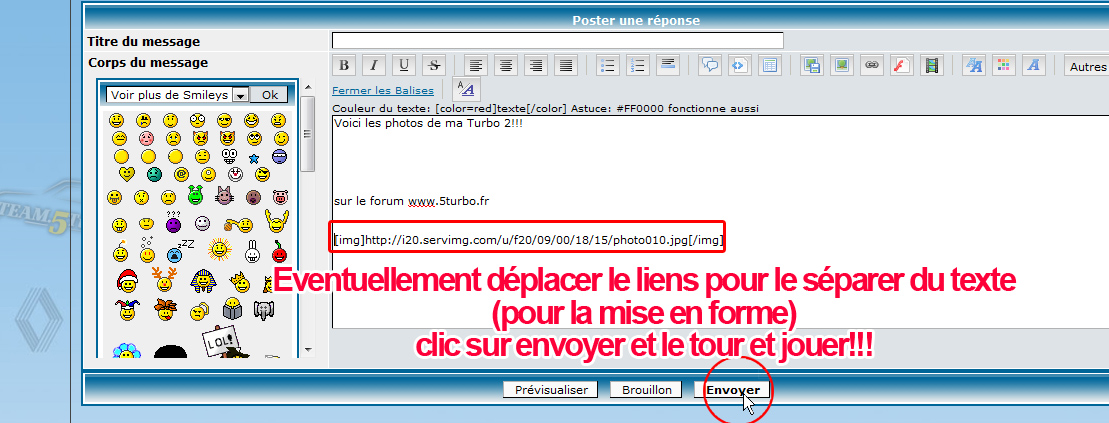Insert a quote with the speech bubble icon
The image size is (1109, 423).
709,66
